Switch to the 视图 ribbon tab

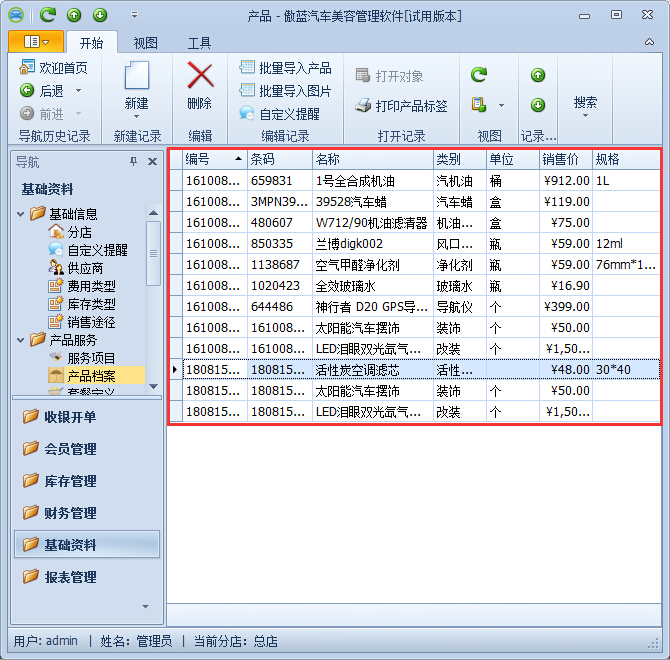click(146, 43)
